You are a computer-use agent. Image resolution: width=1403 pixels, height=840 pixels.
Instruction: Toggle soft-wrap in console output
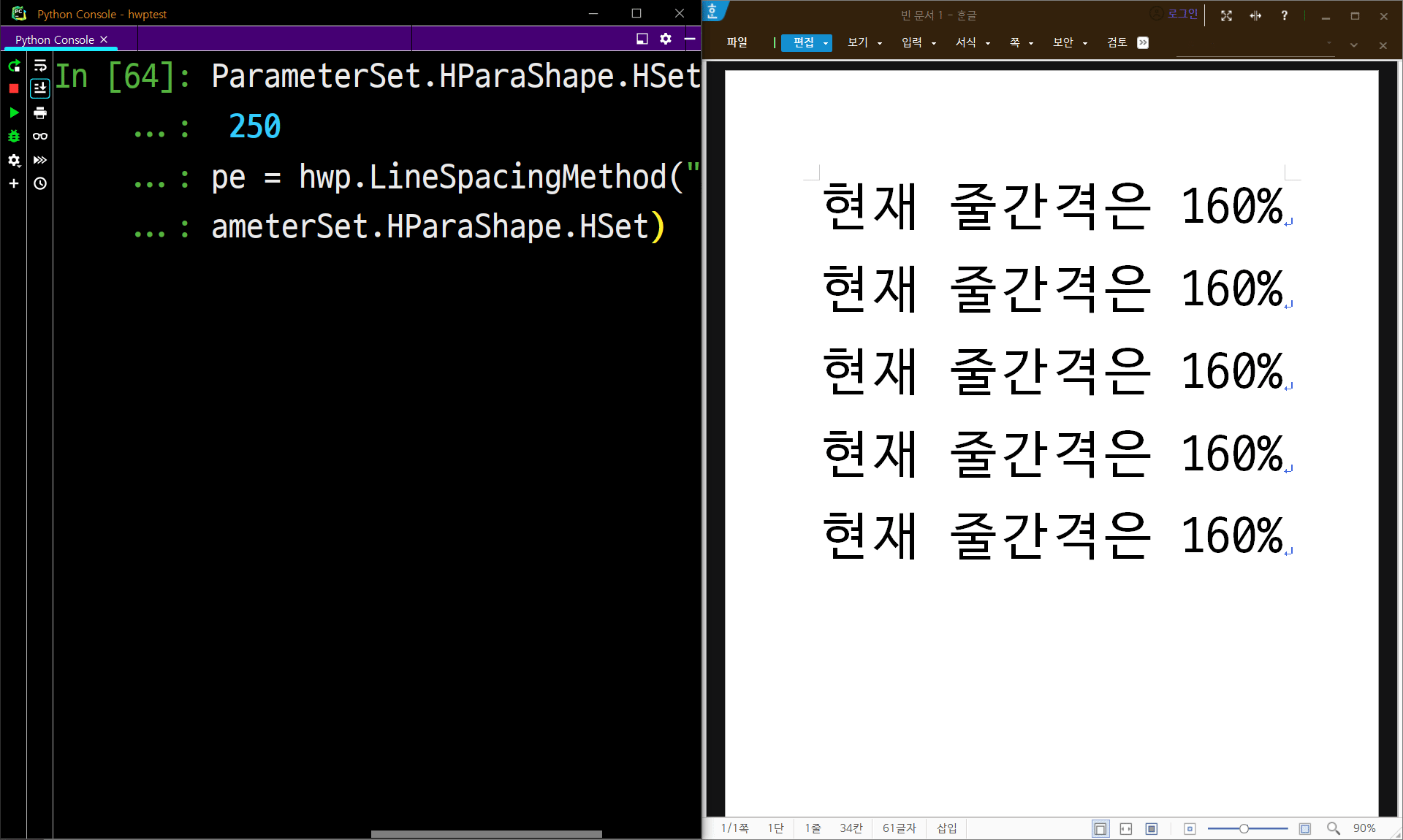pos(40,66)
